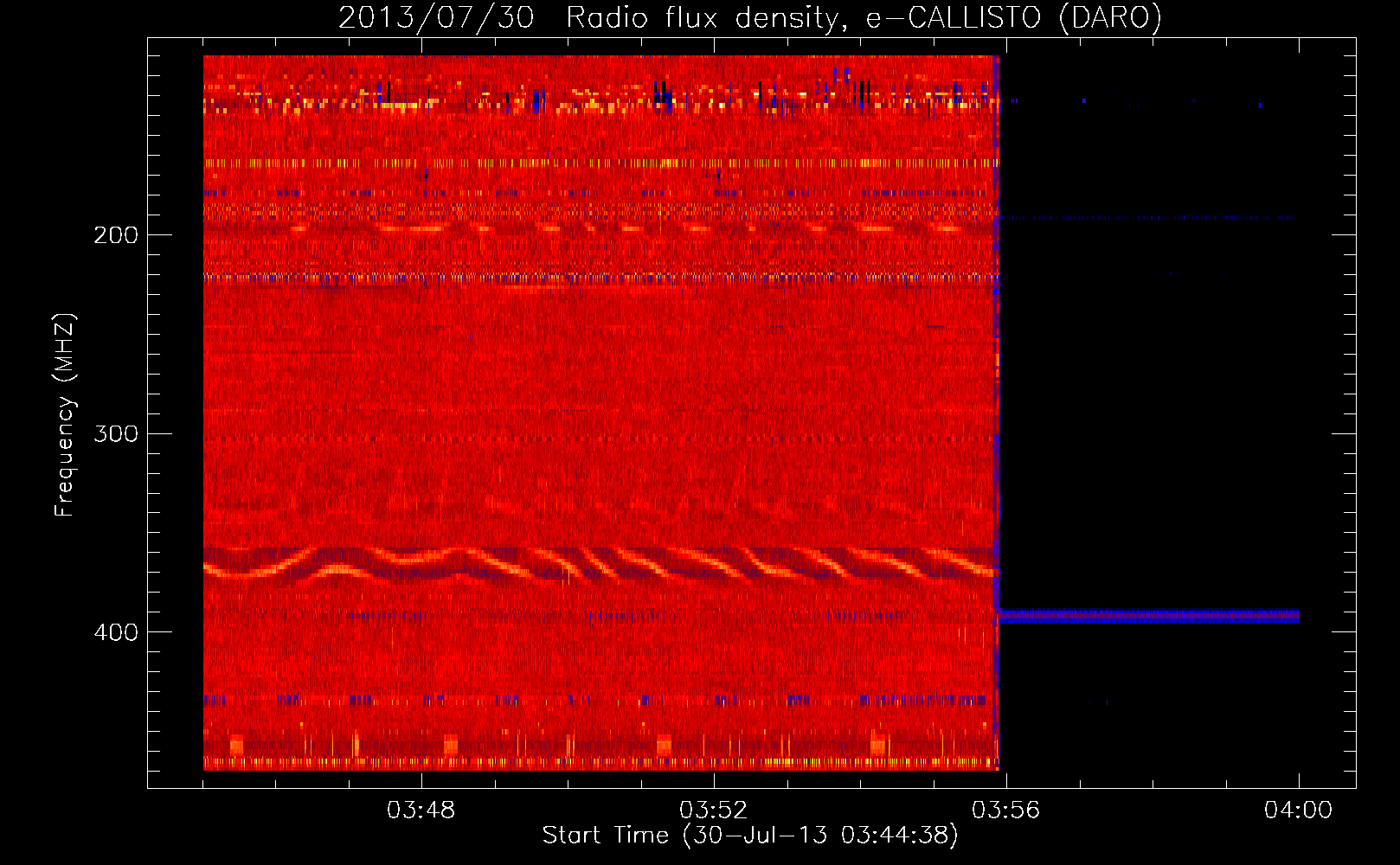Click the plot title "2013/07/30 Radio flux density, e-CALLISTO (DARO)"
Screen dimensions: 1400x865
(x=749, y=17)
